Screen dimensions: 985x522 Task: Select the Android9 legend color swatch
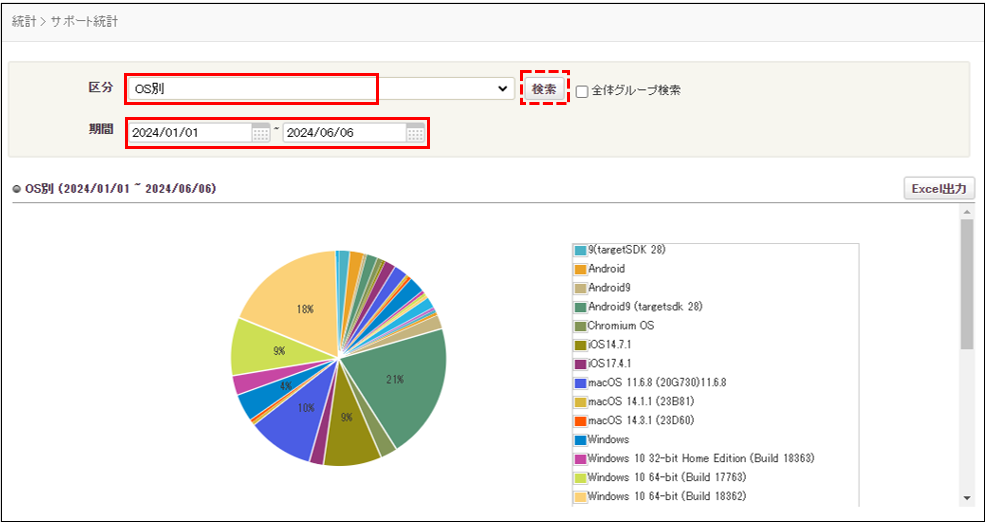tap(580, 288)
